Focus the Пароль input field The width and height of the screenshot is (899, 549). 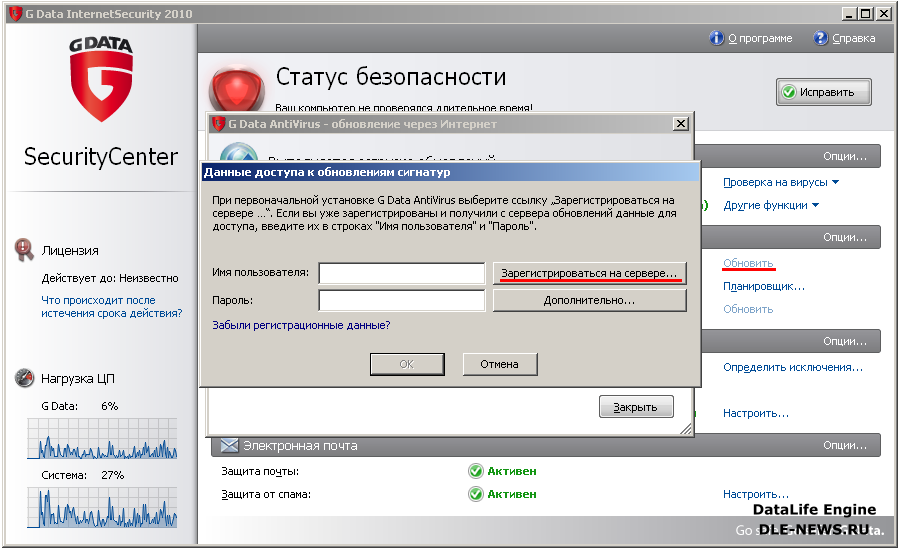pos(402,301)
